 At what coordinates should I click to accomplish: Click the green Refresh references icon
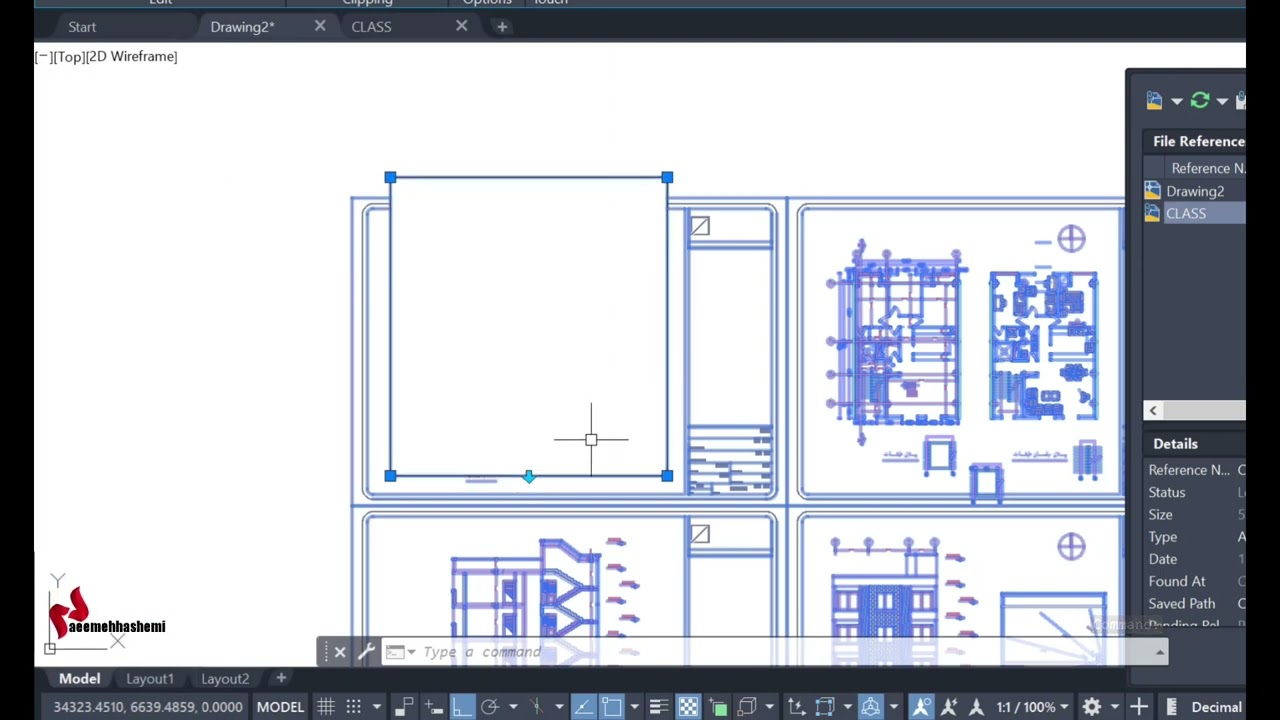click(x=1200, y=100)
